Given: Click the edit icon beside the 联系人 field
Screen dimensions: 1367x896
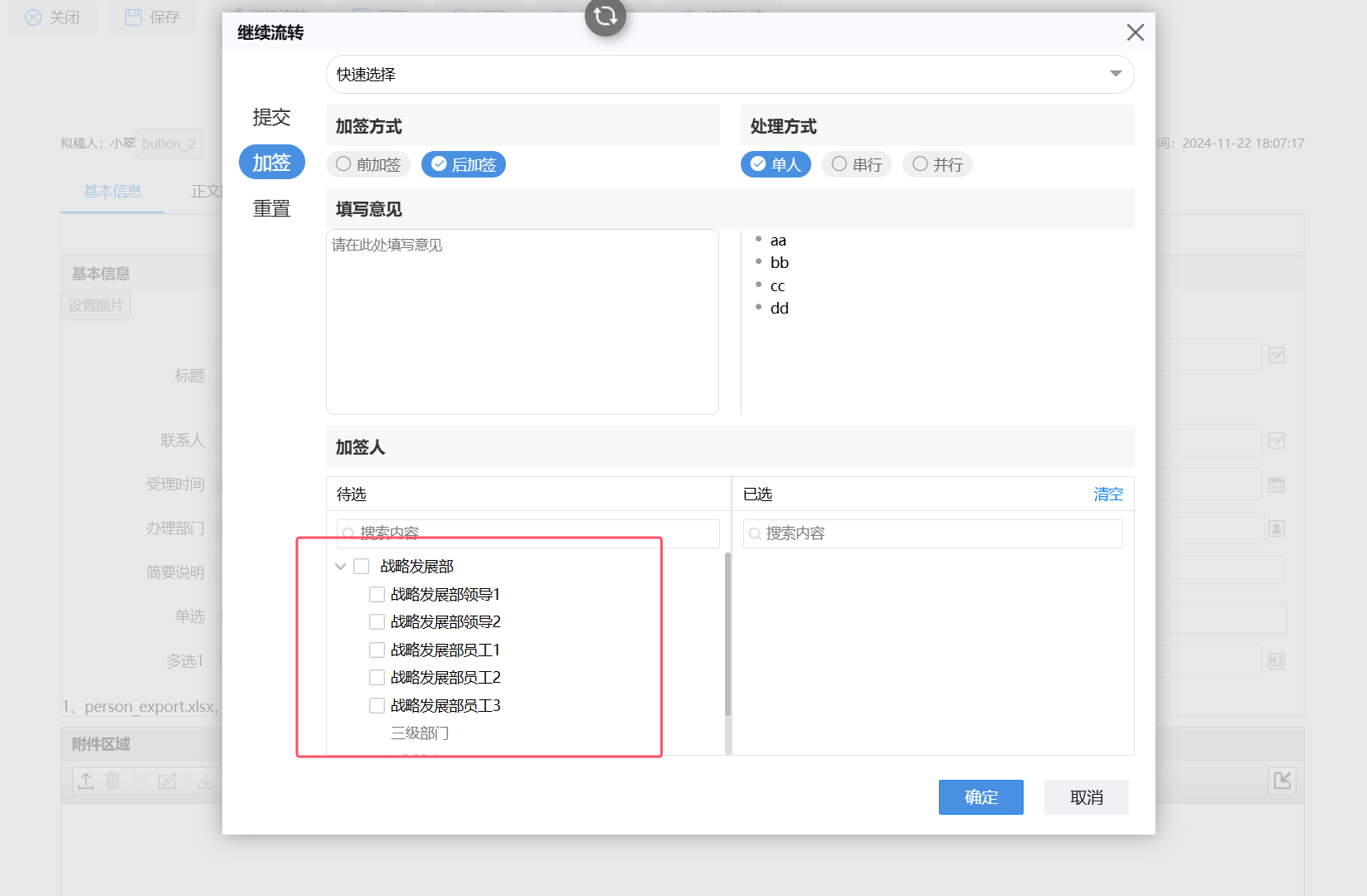Looking at the screenshot, I should (1277, 441).
